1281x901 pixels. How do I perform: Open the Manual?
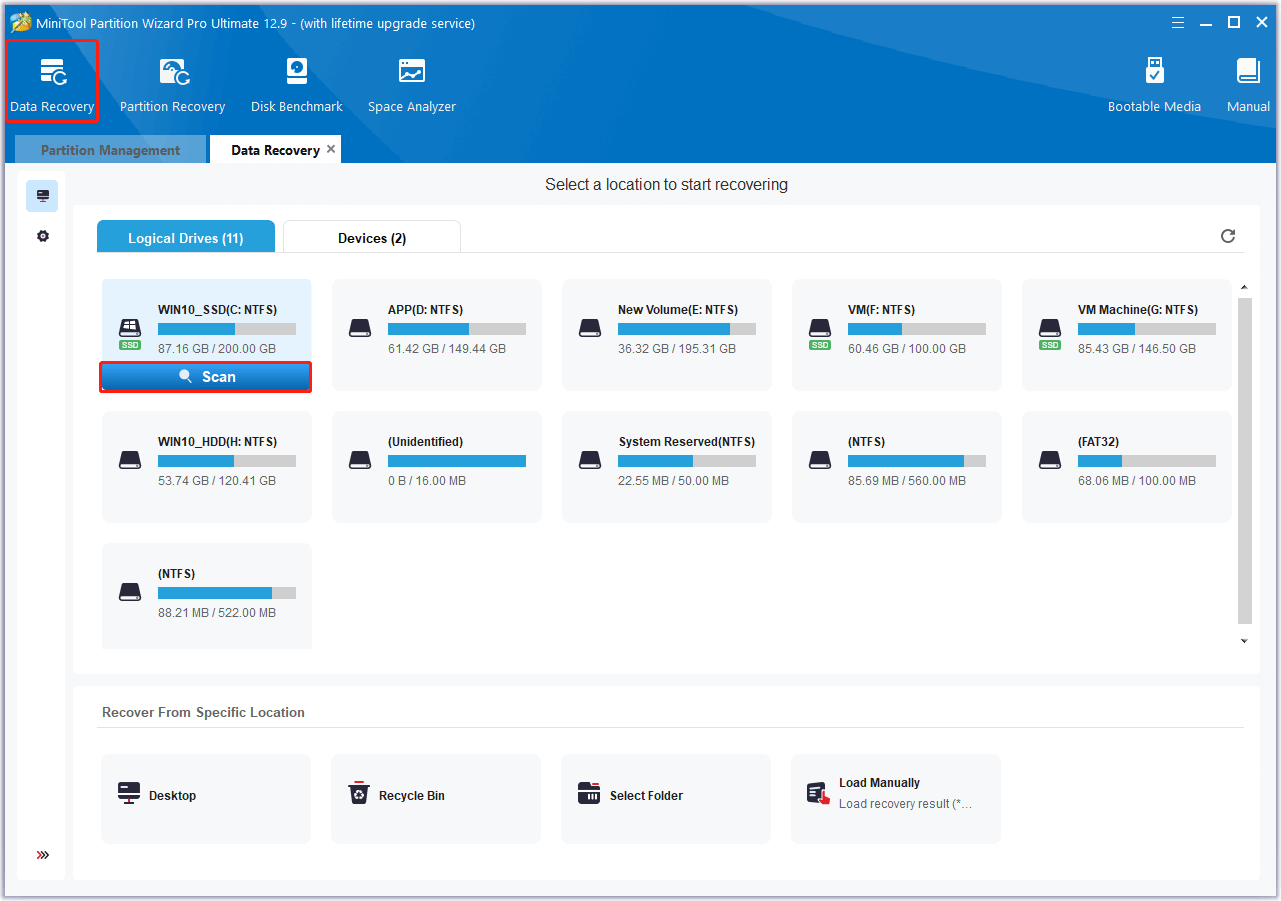point(1248,84)
